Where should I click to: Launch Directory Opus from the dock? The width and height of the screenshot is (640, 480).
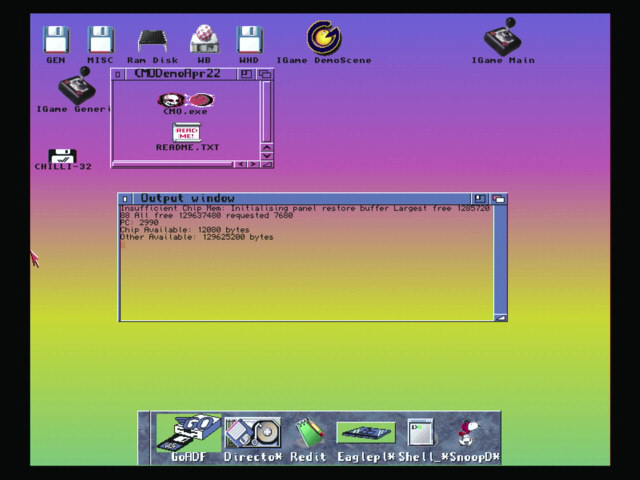click(x=253, y=433)
